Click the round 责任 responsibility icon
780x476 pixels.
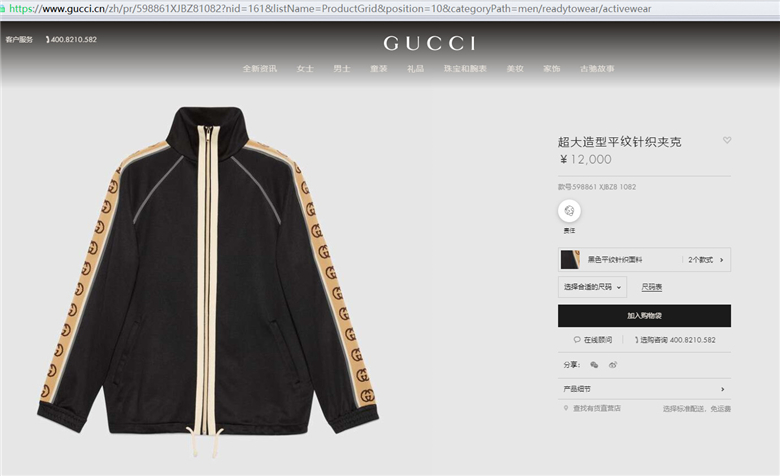[x=569, y=211]
